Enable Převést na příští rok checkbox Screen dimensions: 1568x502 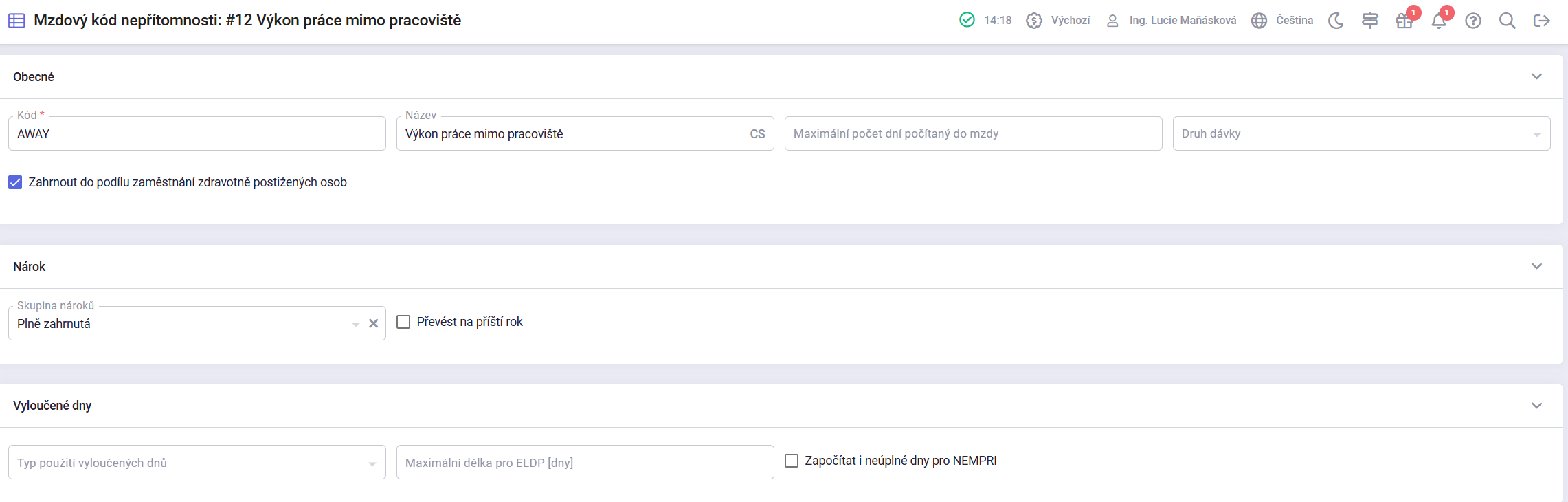pos(403,322)
